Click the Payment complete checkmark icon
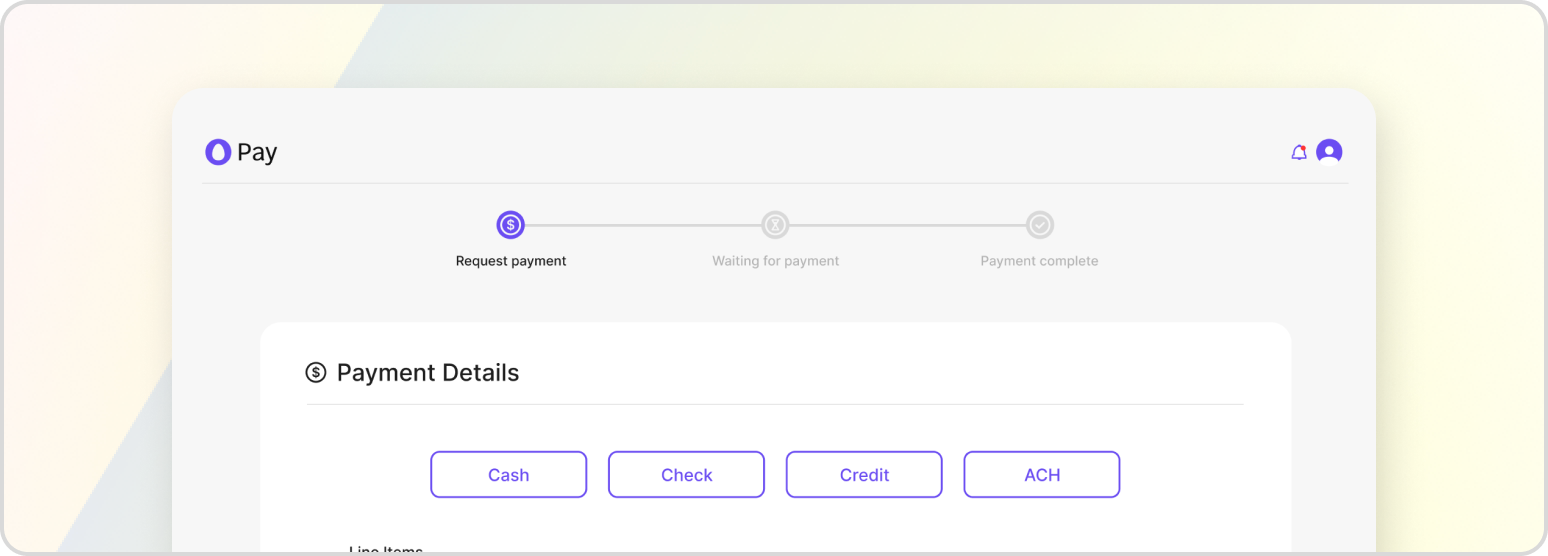The width and height of the screenshot is (1548, 556). pos(1040,225)
